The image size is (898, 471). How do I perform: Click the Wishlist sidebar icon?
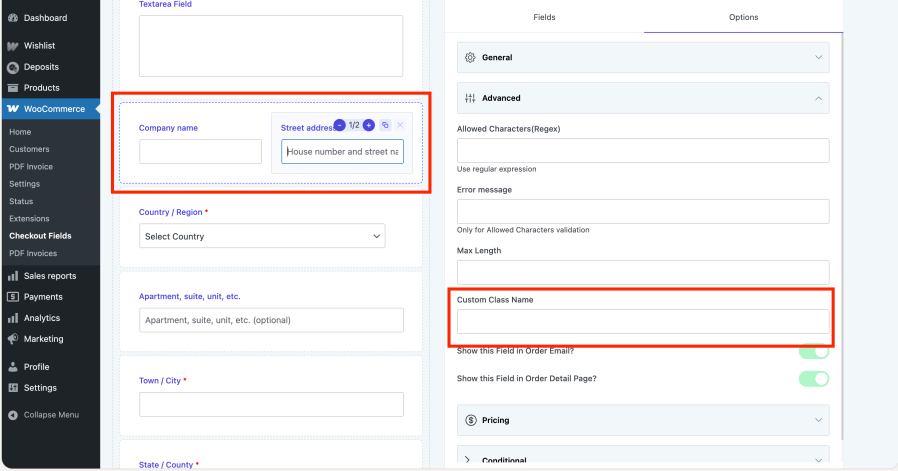(x=13, y=46)
